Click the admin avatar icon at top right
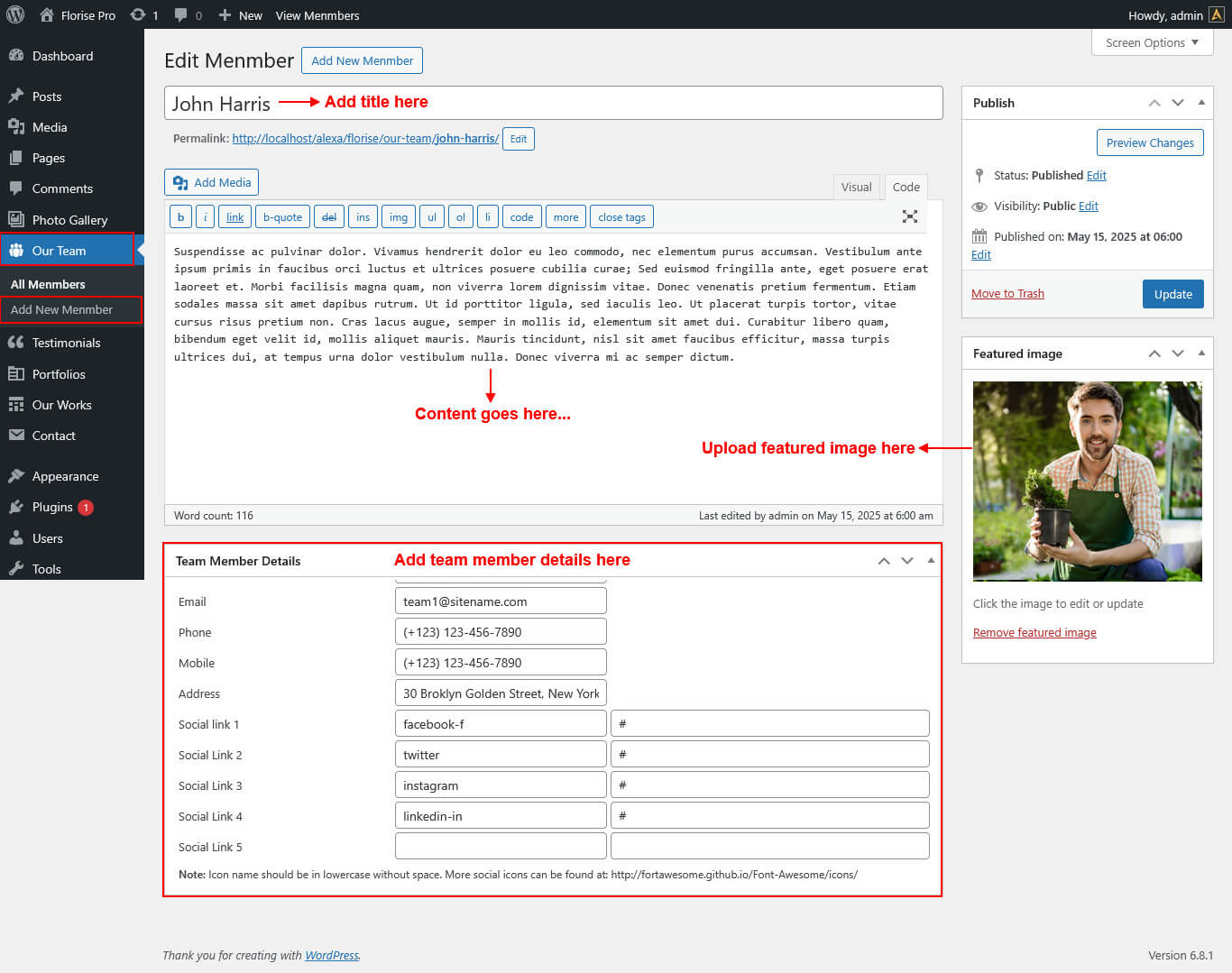 [x=1216, y=15]
